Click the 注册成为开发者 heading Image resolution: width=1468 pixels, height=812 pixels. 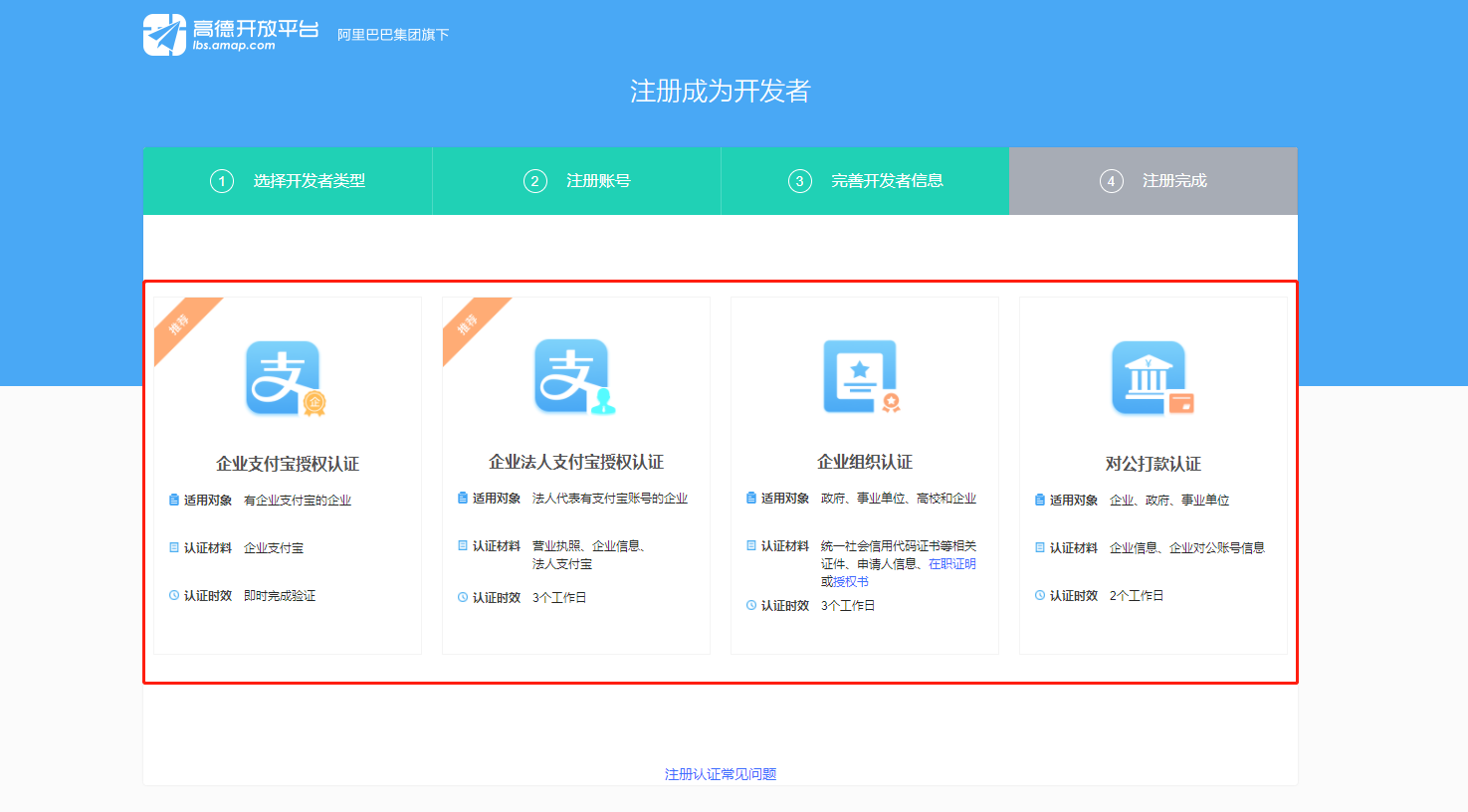point(721,92)
